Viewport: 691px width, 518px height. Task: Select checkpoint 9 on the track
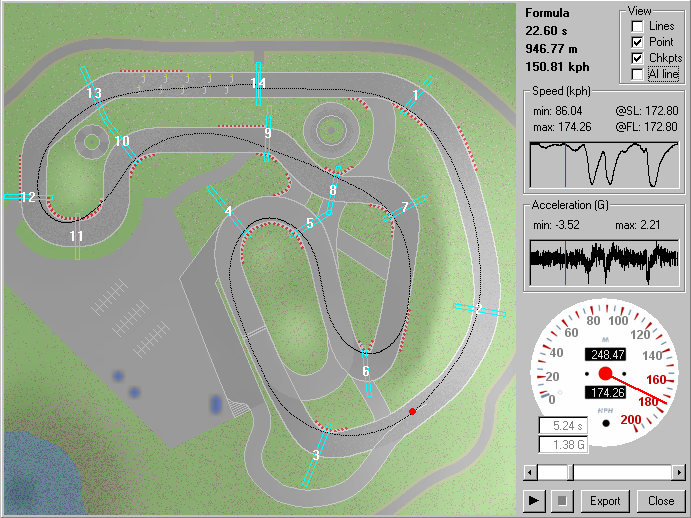tap(267, 133)
